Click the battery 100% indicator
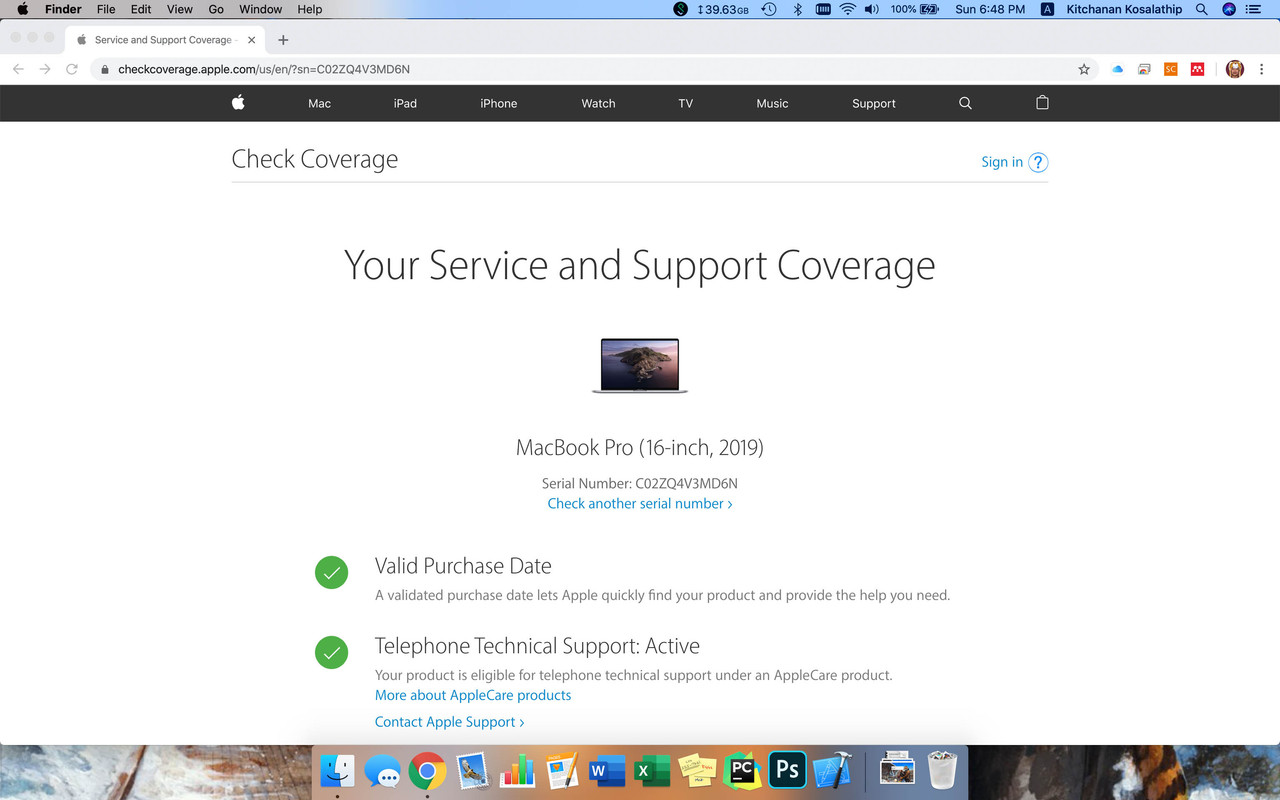 tap(915, 9)
